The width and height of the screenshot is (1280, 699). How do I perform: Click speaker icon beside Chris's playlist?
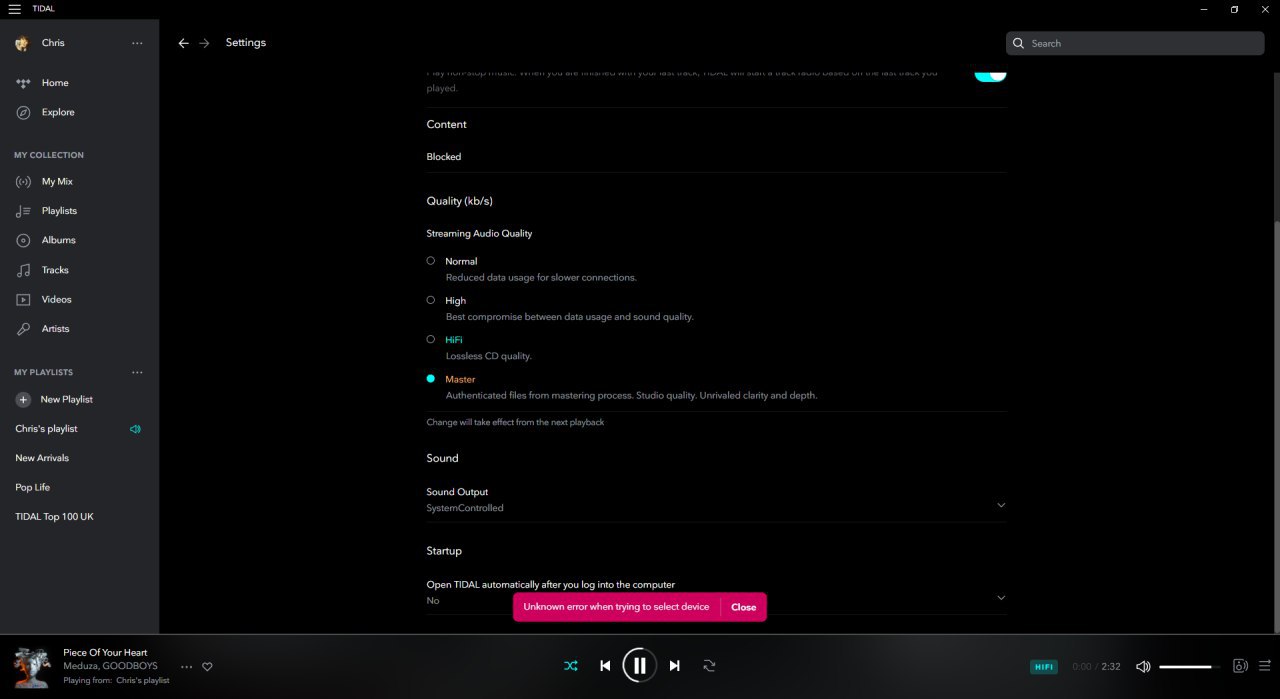pyautogui.click(x=135, y=429)
